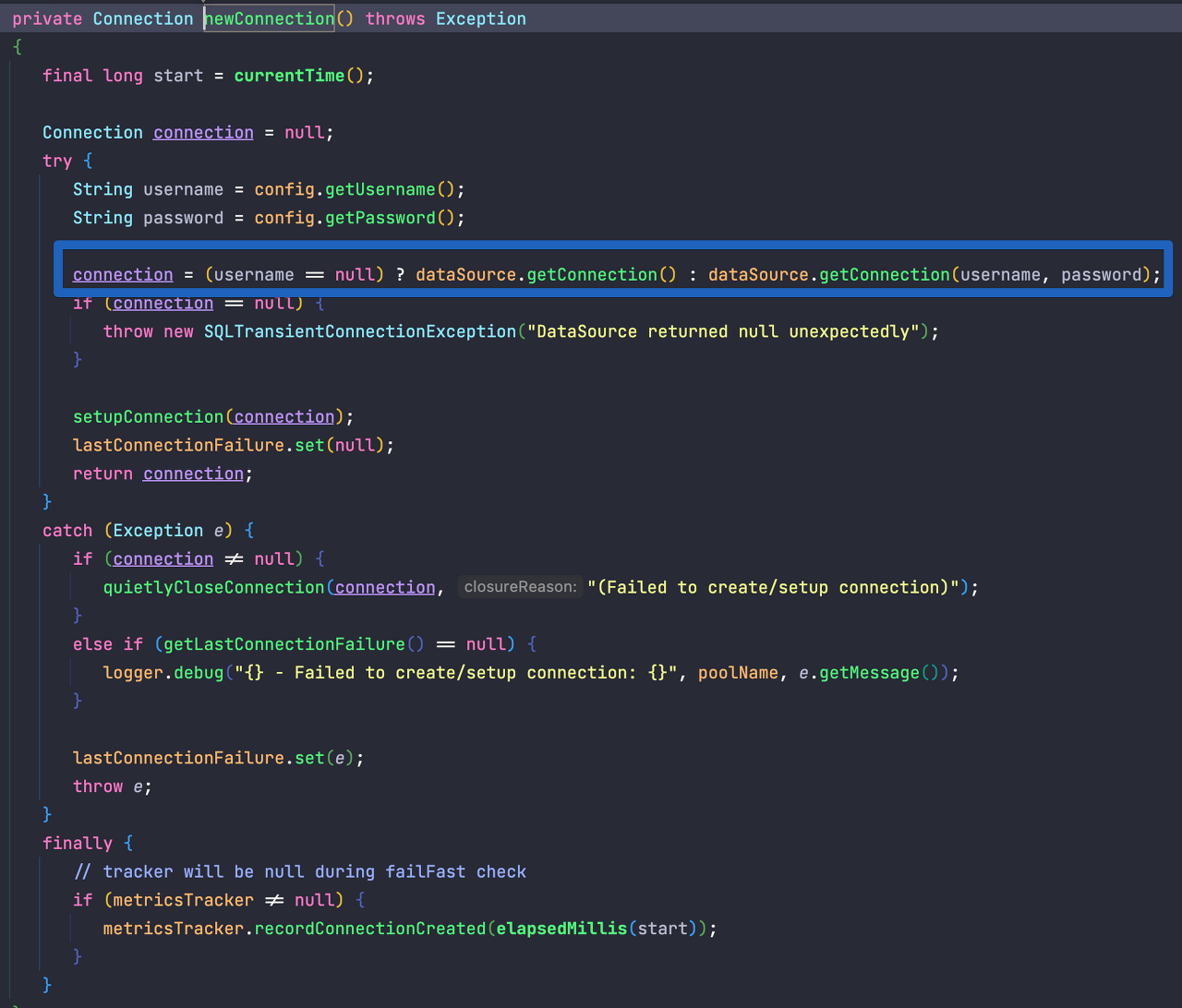Click the throw keyword in 'throw e'
This screenshot has width=1182, height=1008.
pyautogui.click(x=98, y=786)
